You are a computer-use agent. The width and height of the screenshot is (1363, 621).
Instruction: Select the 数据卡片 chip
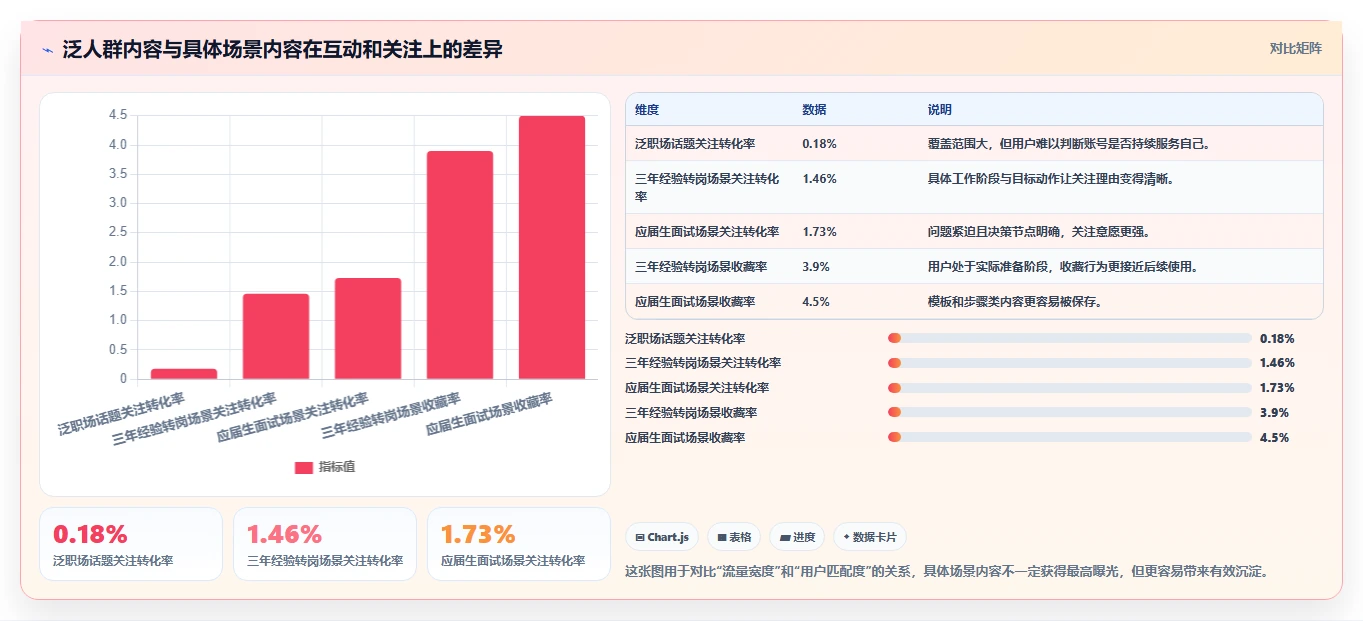tap(870, 537)
